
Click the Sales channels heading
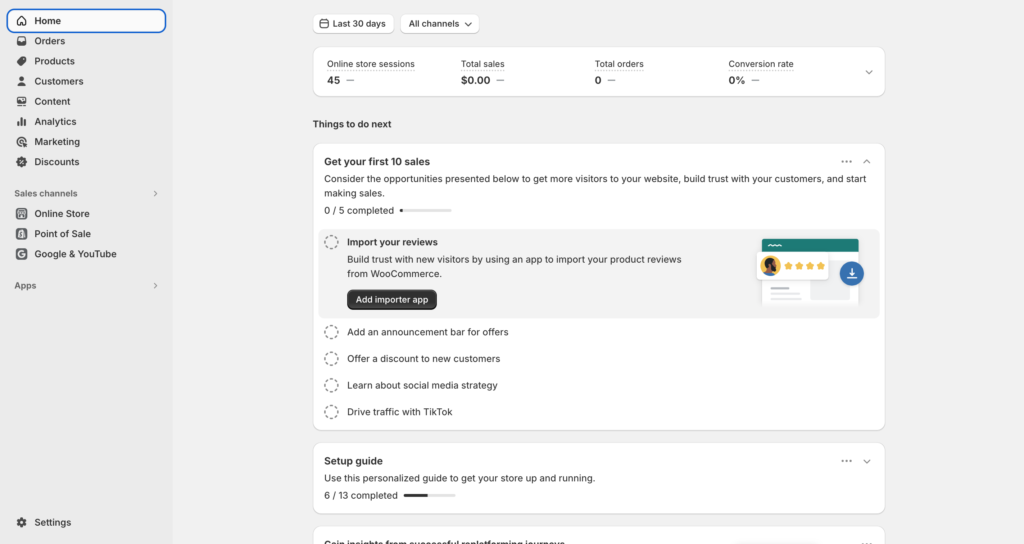point(46,194)
